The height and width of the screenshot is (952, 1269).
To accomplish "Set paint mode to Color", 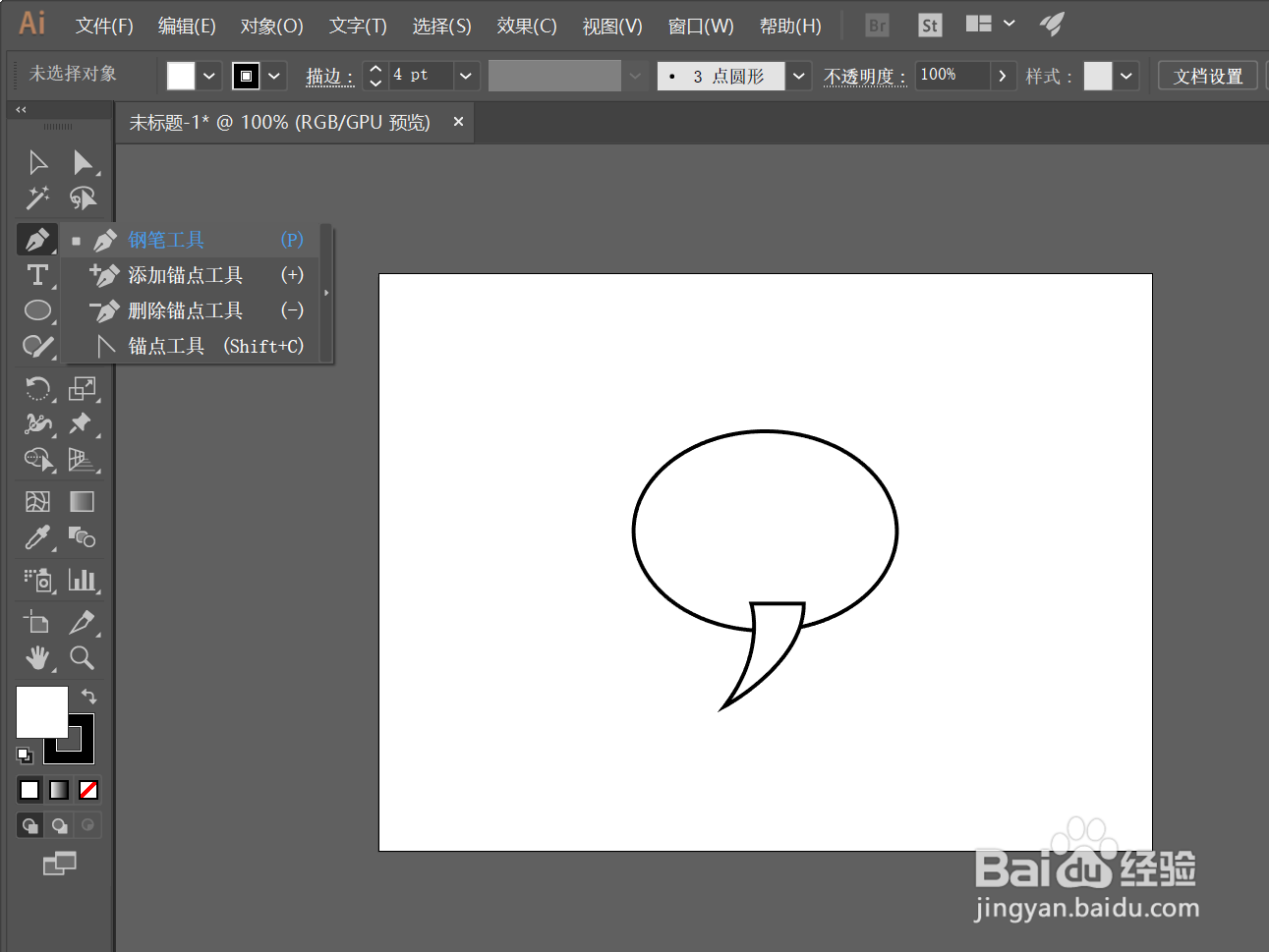I will tap(29, 790).
